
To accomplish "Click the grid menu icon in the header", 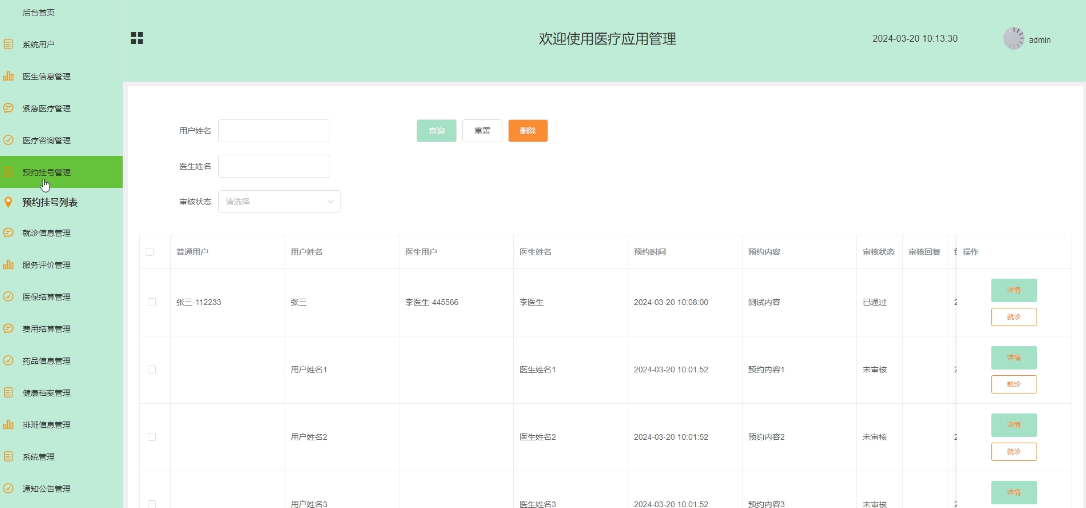I will 137,38.
